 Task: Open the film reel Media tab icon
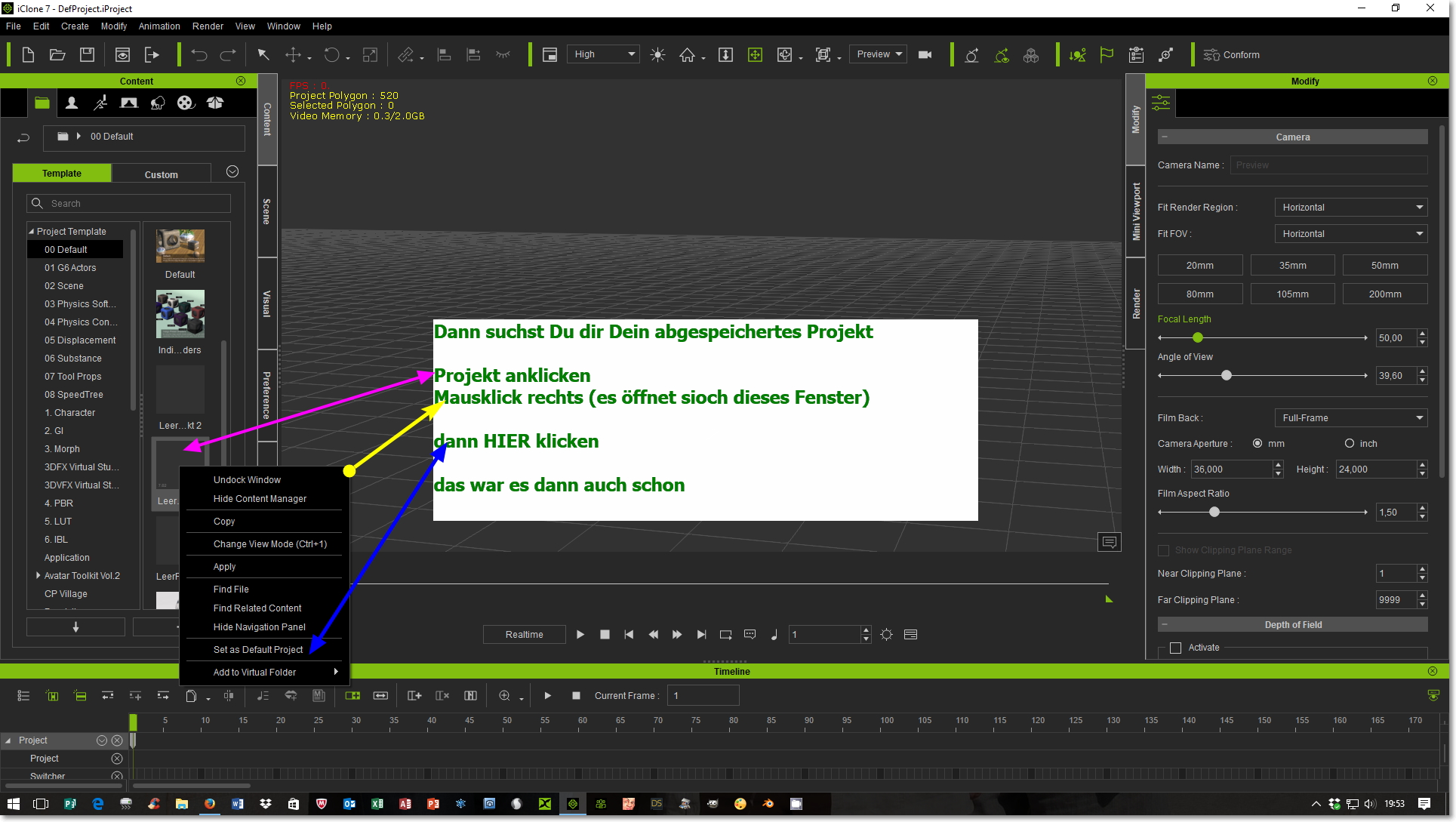click(186, 103)
